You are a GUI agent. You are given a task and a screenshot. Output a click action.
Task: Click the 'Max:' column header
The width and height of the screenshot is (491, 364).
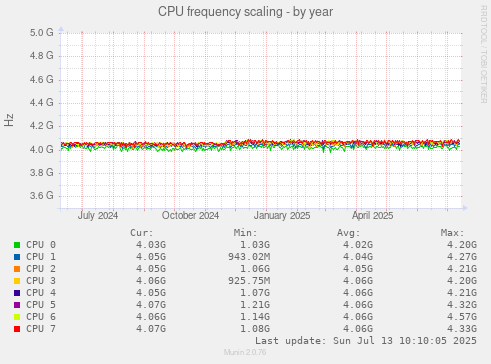click(x=453, y=233)
